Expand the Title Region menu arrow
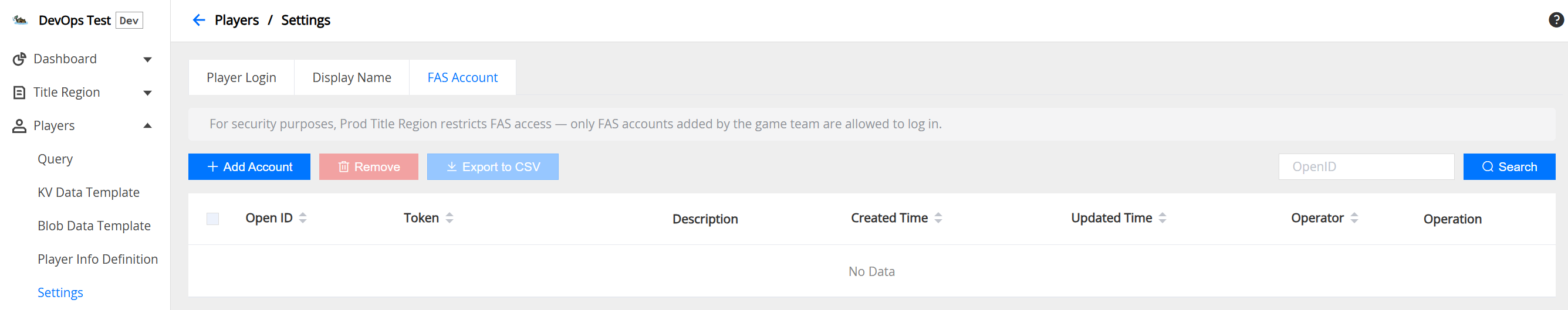 pyautogui.click(x=147, y=93)
